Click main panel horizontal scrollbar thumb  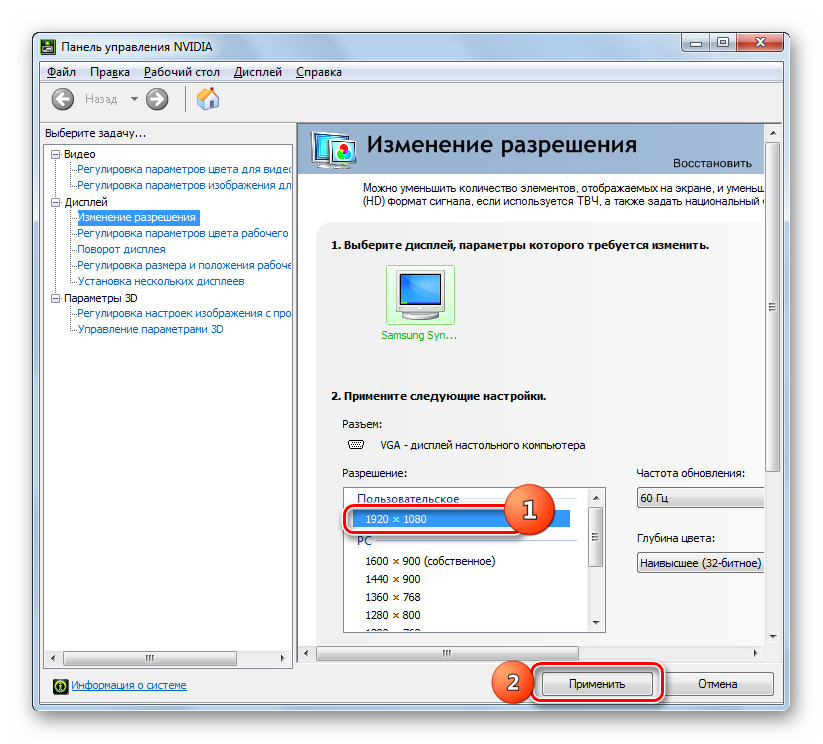click(x=447, y=653)
